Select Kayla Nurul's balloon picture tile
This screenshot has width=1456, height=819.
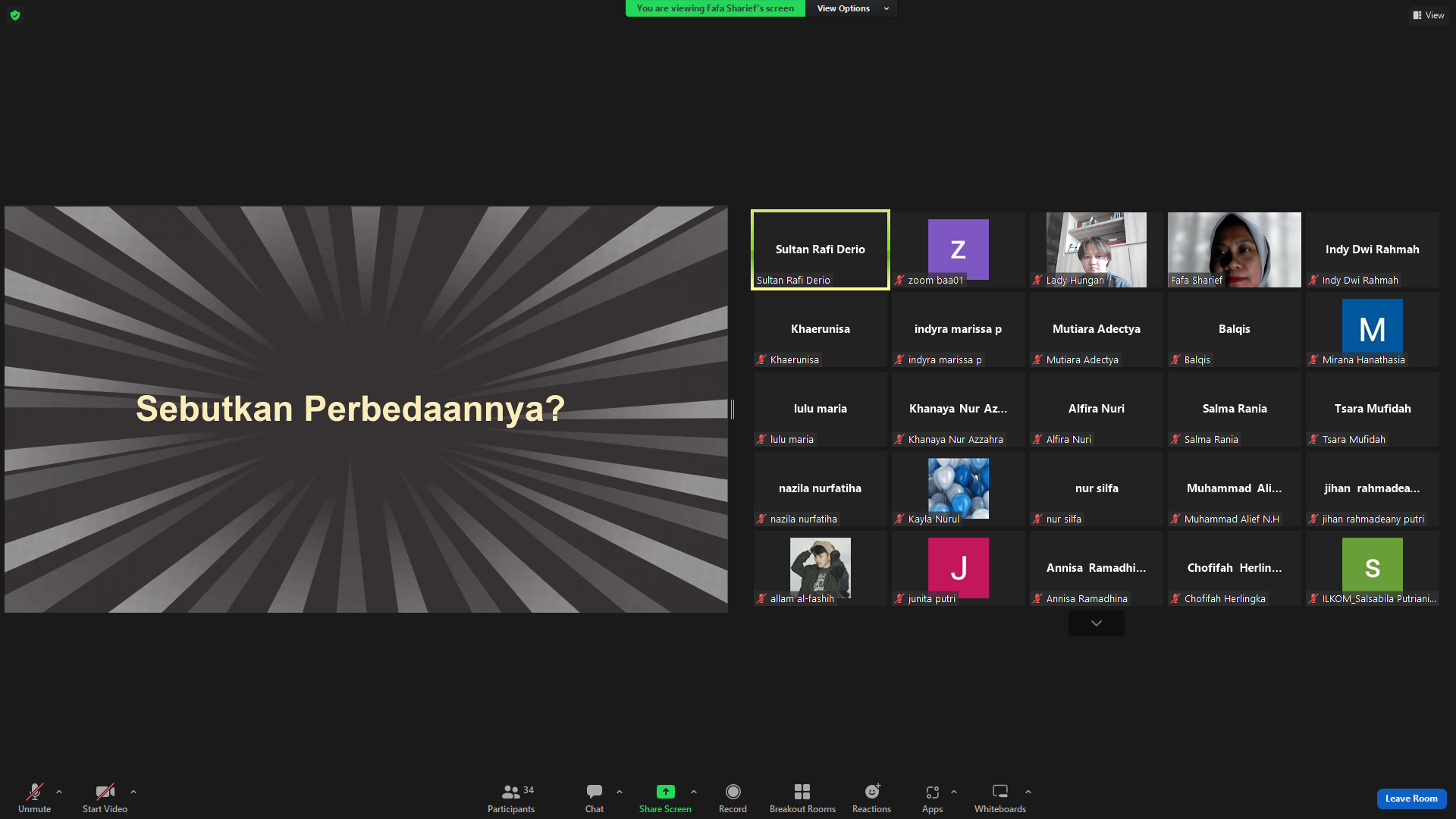(x=959, y=488)
